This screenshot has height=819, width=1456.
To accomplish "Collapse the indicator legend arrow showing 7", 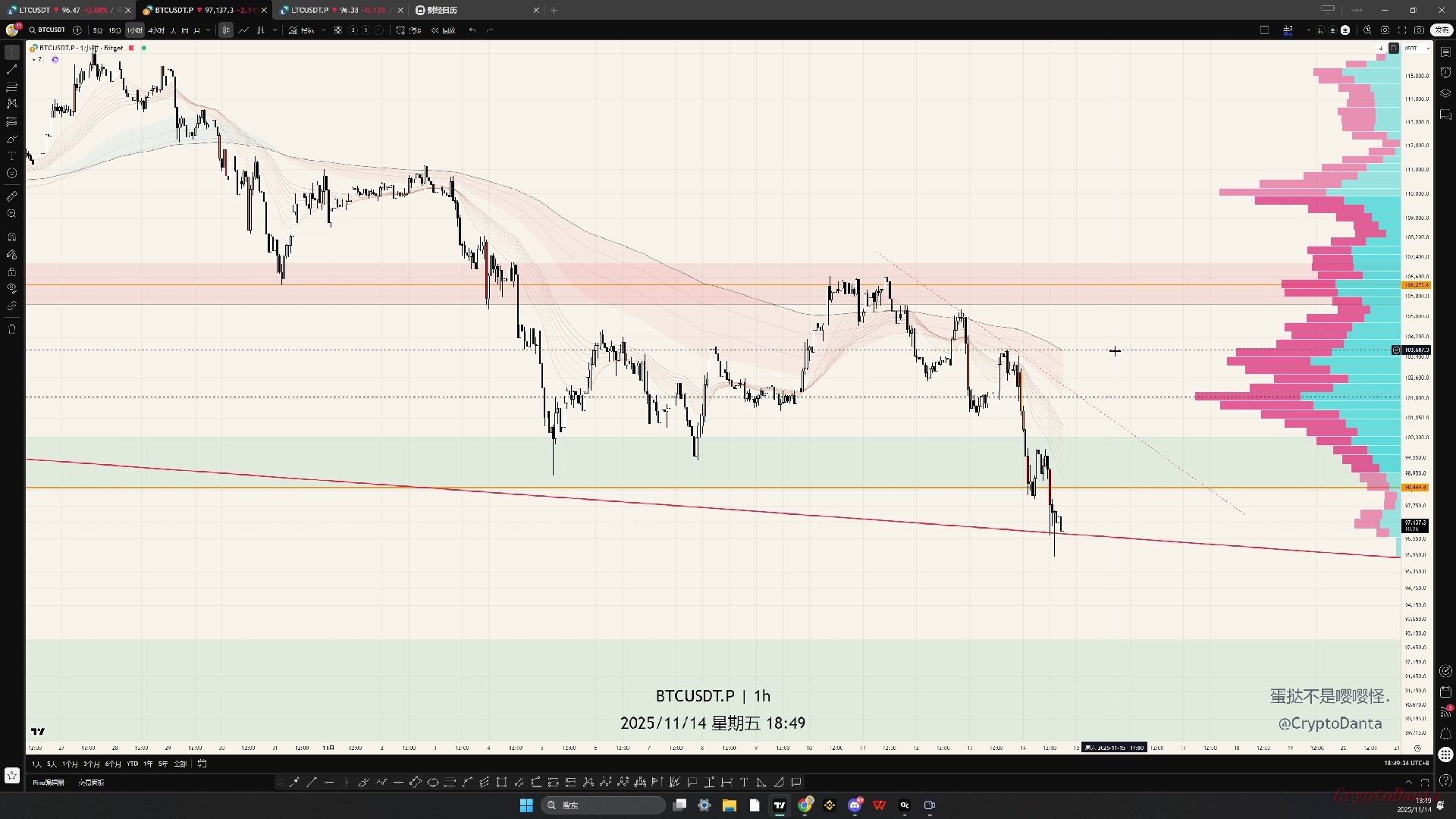I will (35, 59).
